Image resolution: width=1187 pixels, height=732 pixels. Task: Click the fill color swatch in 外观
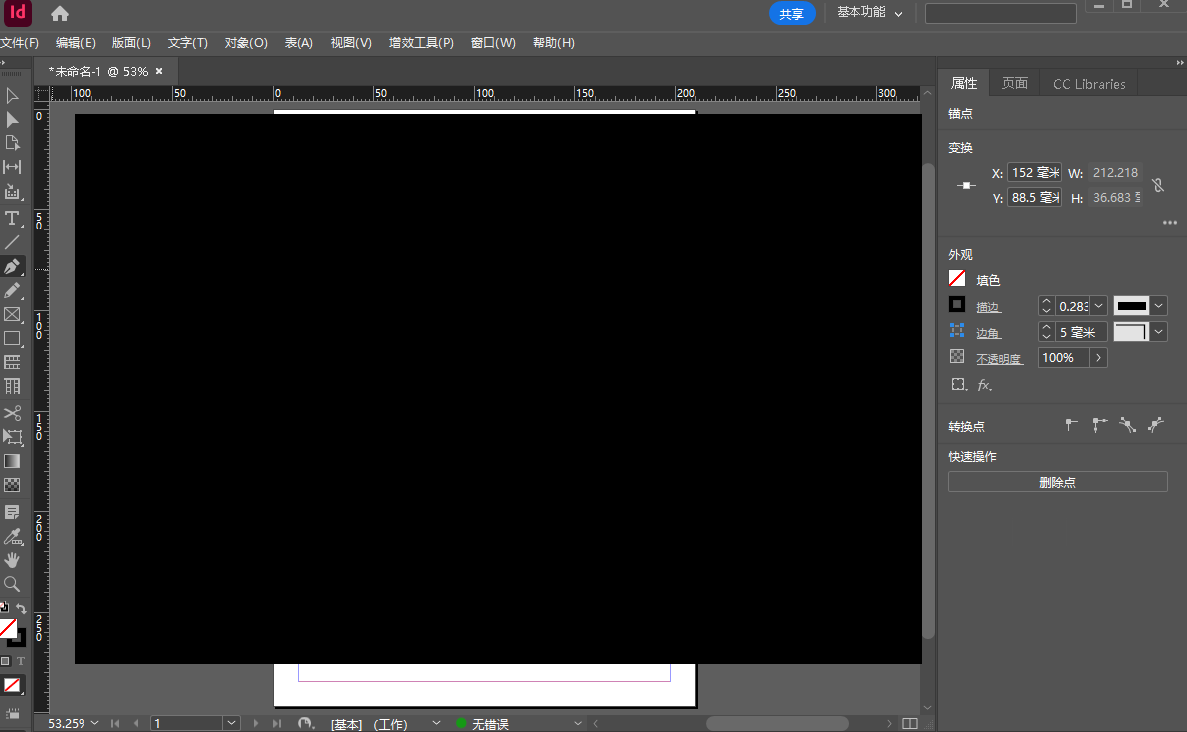click(957, 279)
